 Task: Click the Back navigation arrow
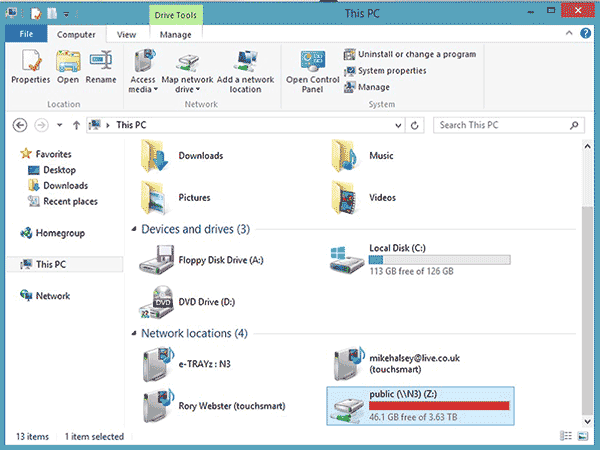(x=21, y=125)
